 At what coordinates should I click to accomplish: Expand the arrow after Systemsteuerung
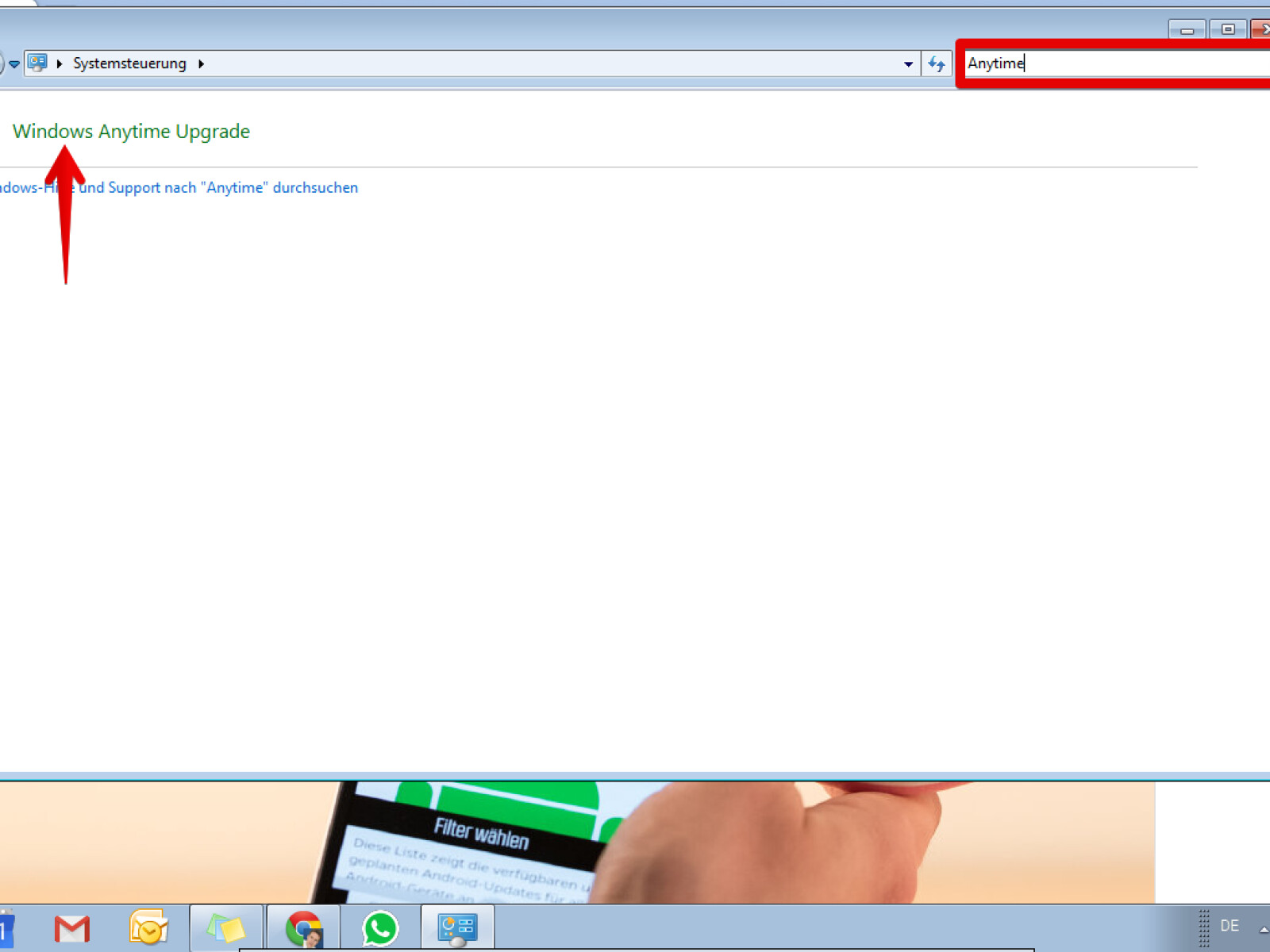[202, 63]
